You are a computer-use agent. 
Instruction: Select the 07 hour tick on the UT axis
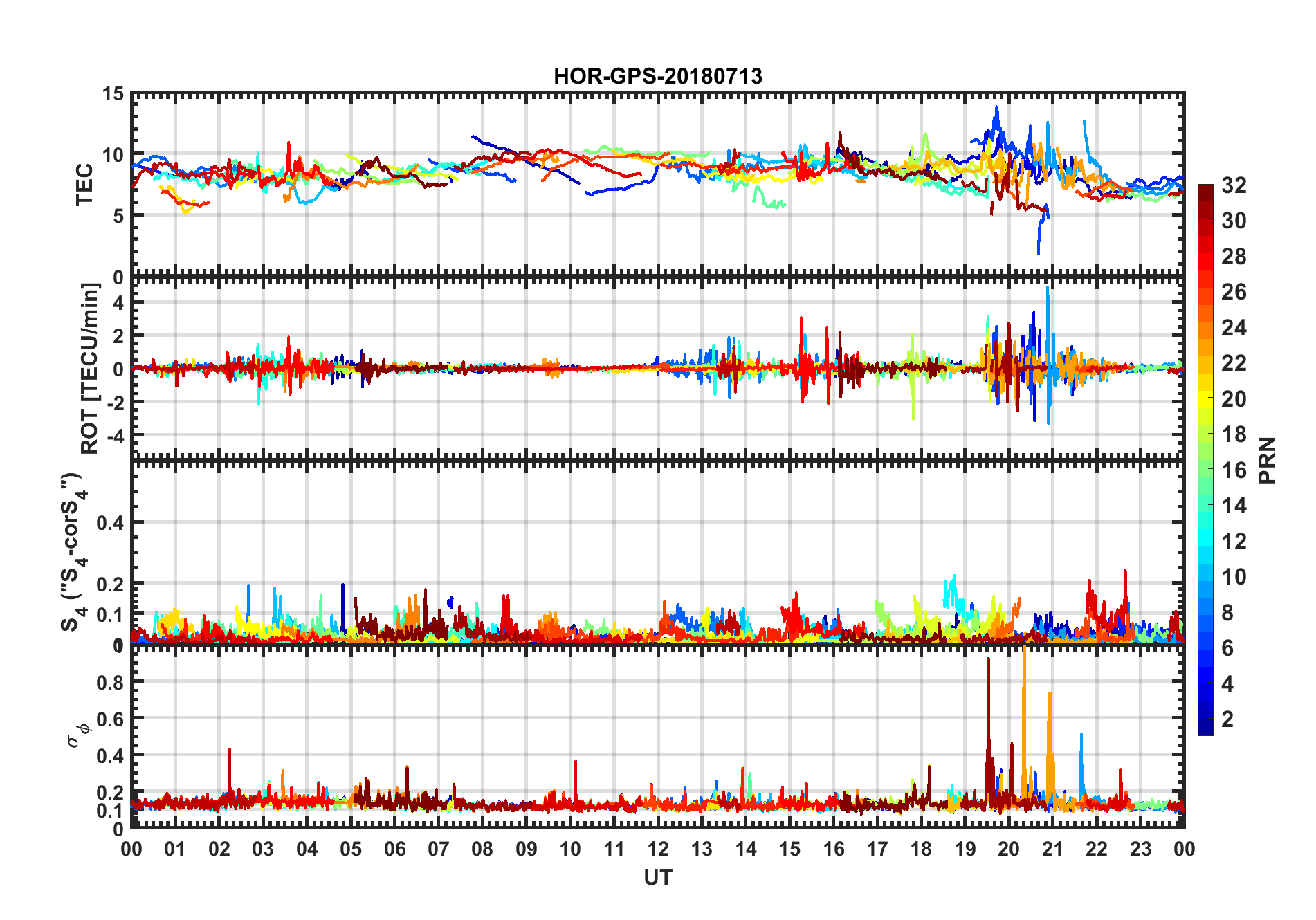pos(439,849)
